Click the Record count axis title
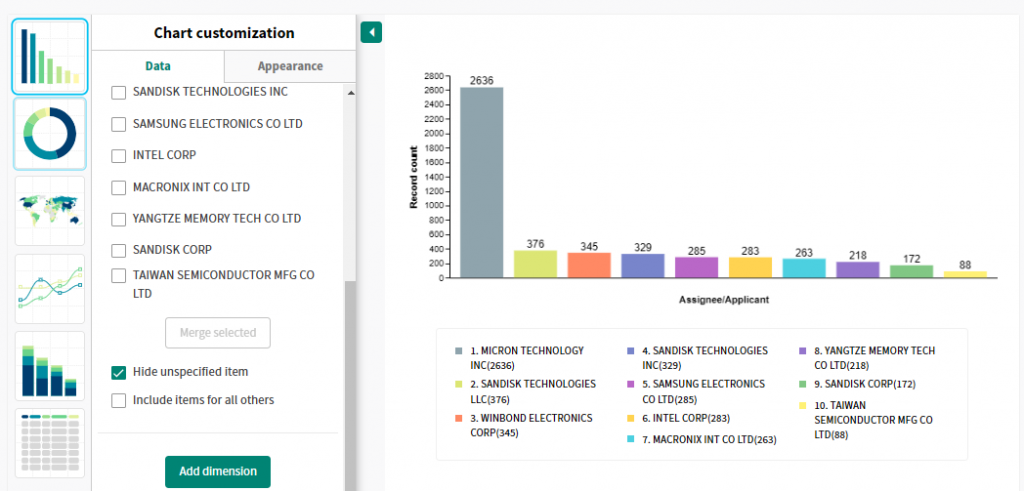This screenshot has width=1024, height=491. (x=413, y=178)
